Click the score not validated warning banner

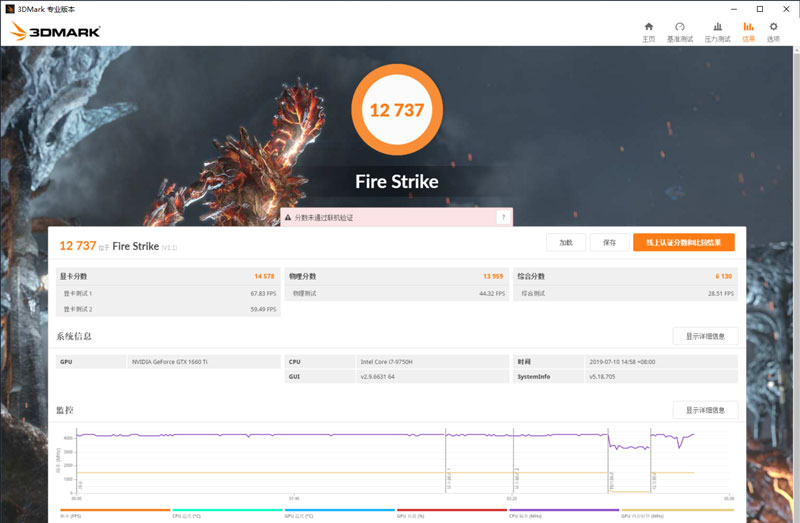[396, 217]
